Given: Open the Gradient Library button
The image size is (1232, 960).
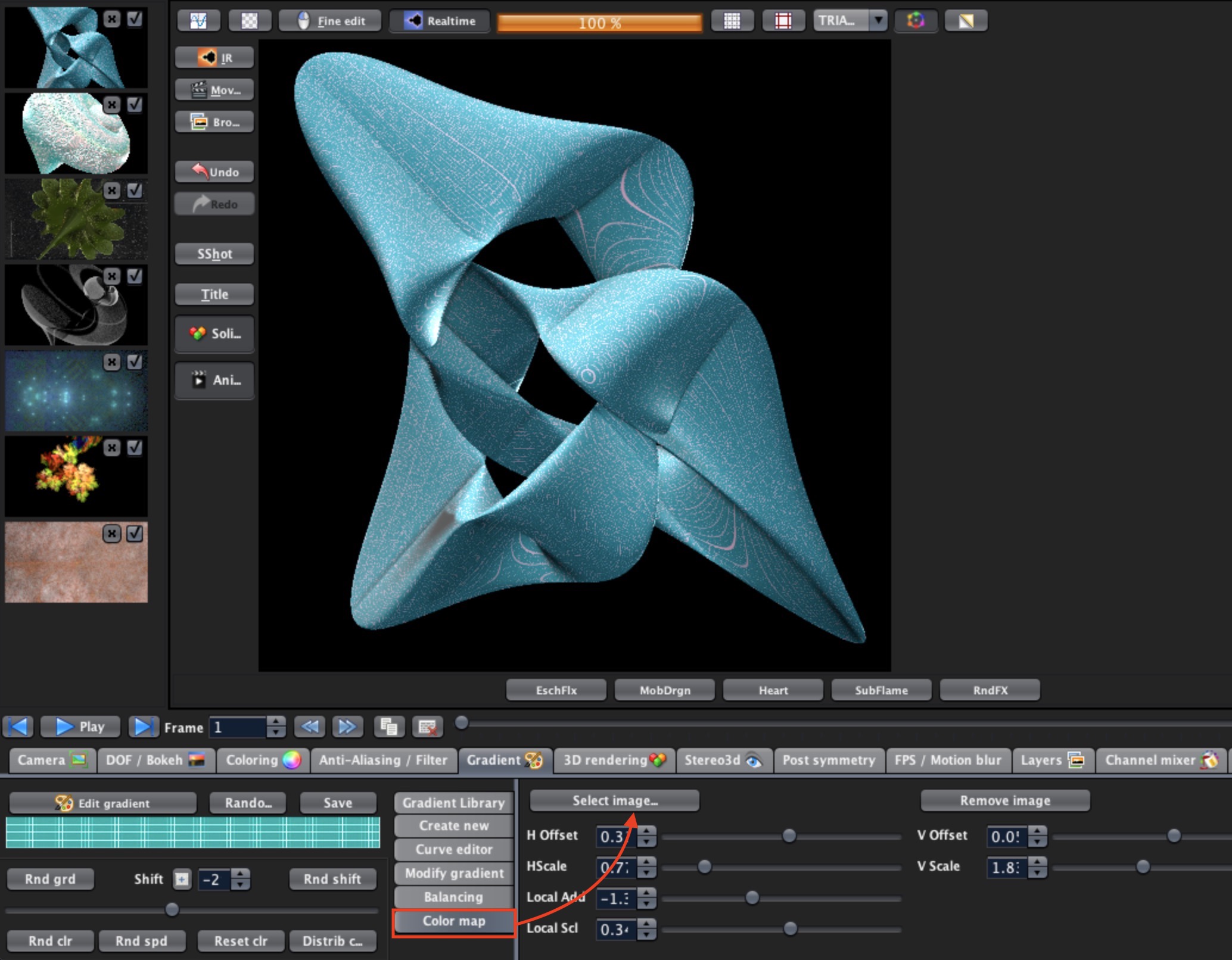Looking at the screenshot, I should click(x=453, y=803).
